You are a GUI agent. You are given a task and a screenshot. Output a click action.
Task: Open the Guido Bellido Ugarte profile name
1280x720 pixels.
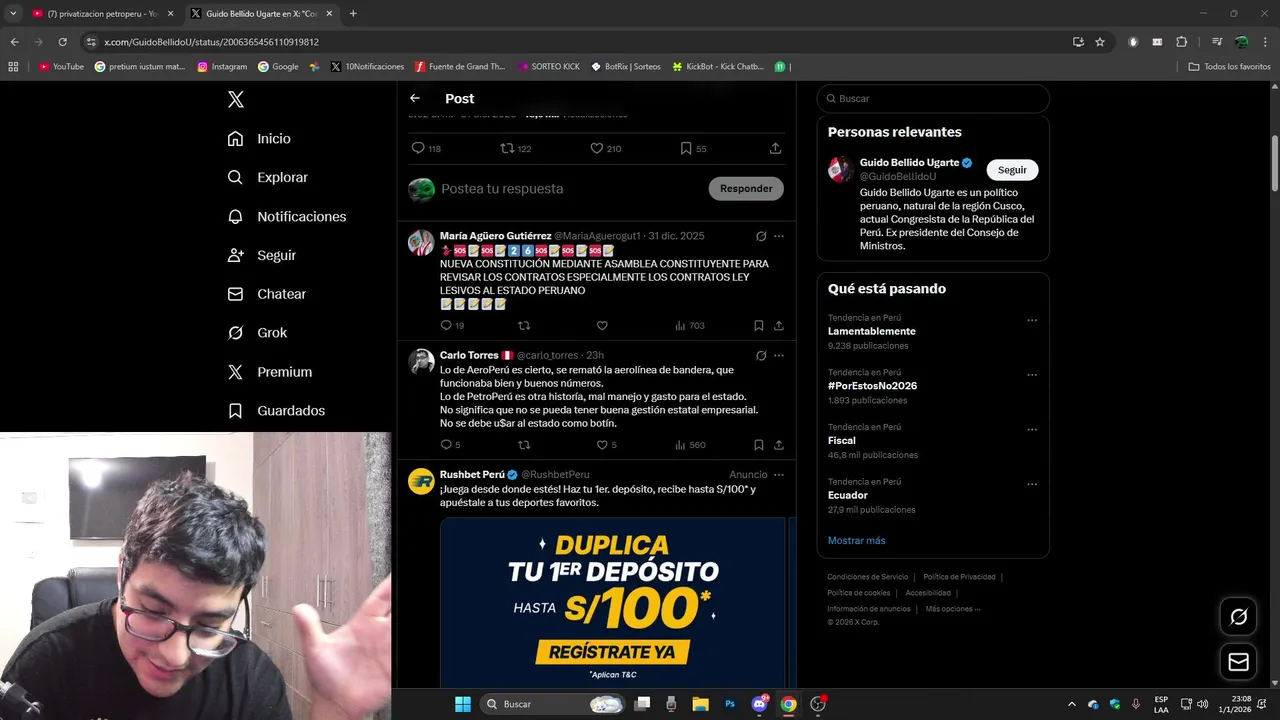[909, 162]
